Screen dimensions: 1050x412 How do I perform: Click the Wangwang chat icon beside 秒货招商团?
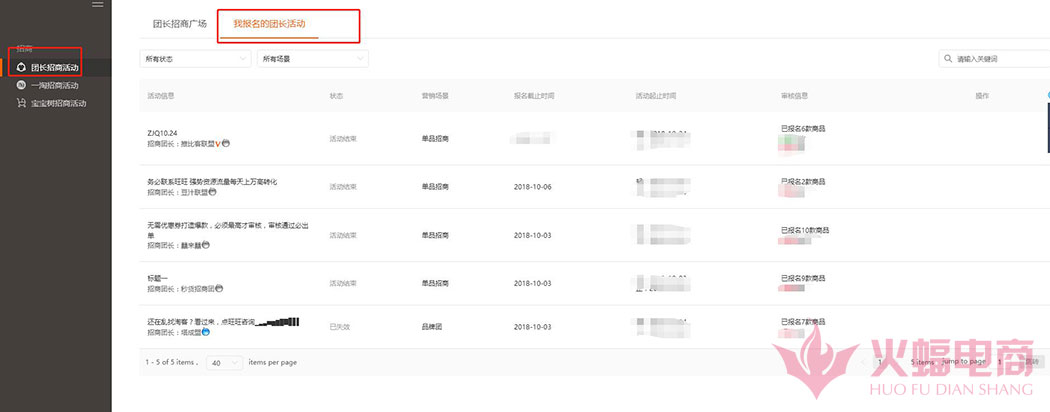click(x=219, y=289)
